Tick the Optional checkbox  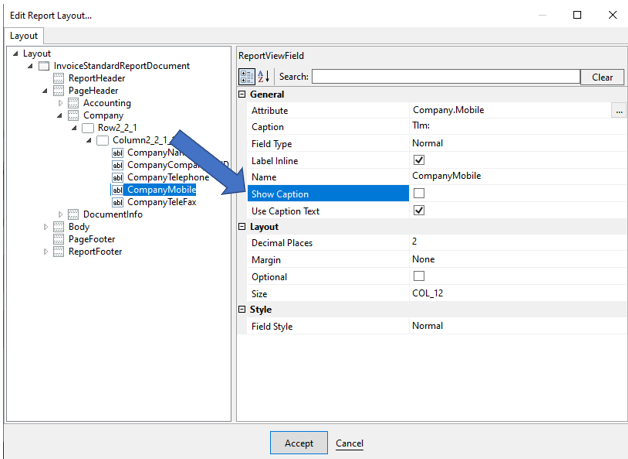pyautogui.click(x=419, y=276)
